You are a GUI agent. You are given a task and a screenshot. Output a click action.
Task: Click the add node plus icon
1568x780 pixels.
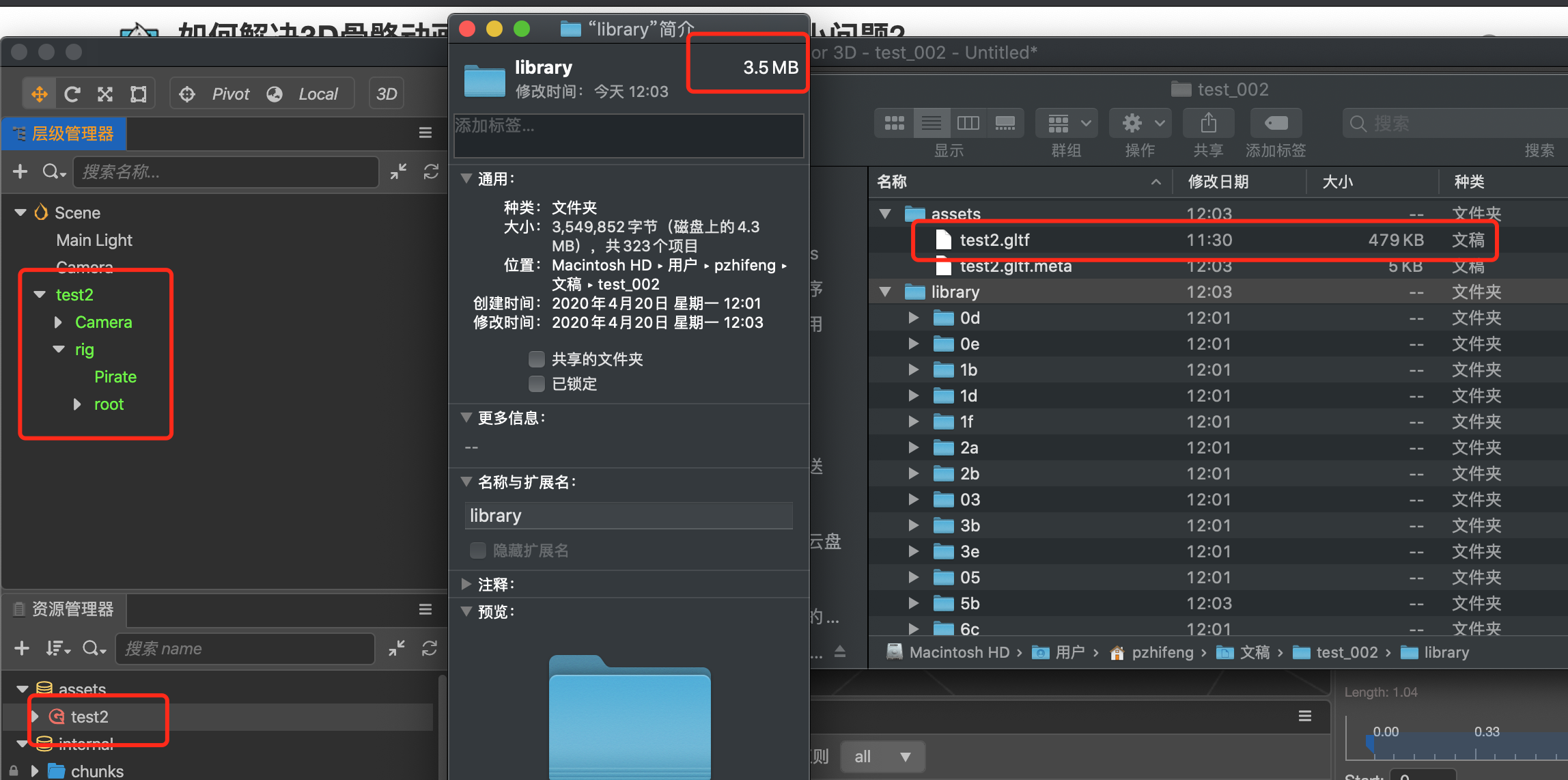20,171
